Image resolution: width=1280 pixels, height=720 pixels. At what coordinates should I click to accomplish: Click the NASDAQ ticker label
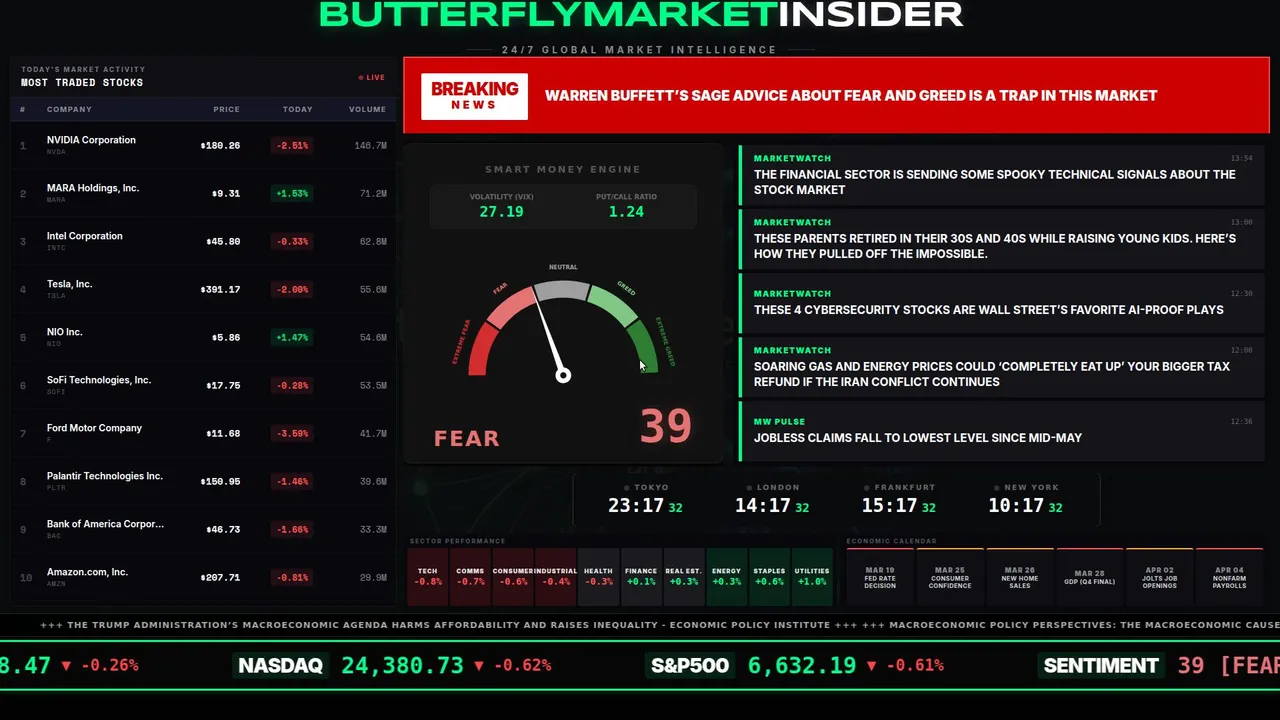pyautogui.click(x=281, y=666)
